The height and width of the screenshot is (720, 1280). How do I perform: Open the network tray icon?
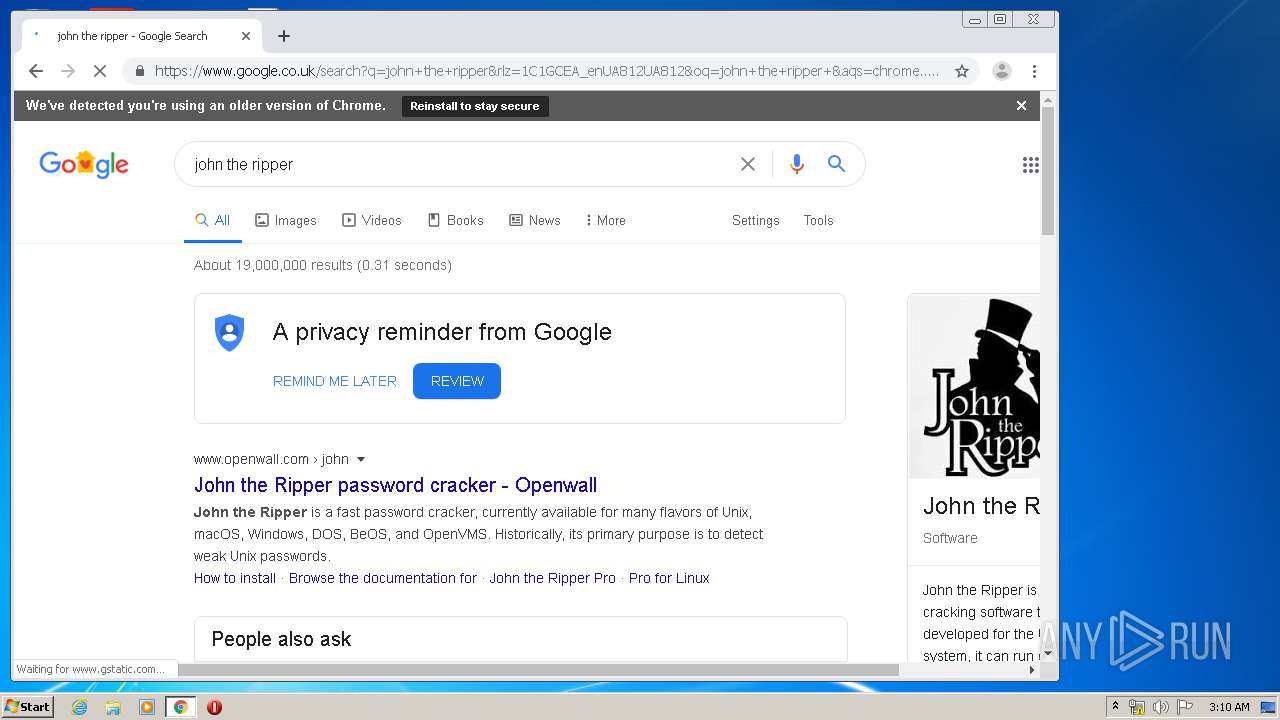click(1137, 707)
